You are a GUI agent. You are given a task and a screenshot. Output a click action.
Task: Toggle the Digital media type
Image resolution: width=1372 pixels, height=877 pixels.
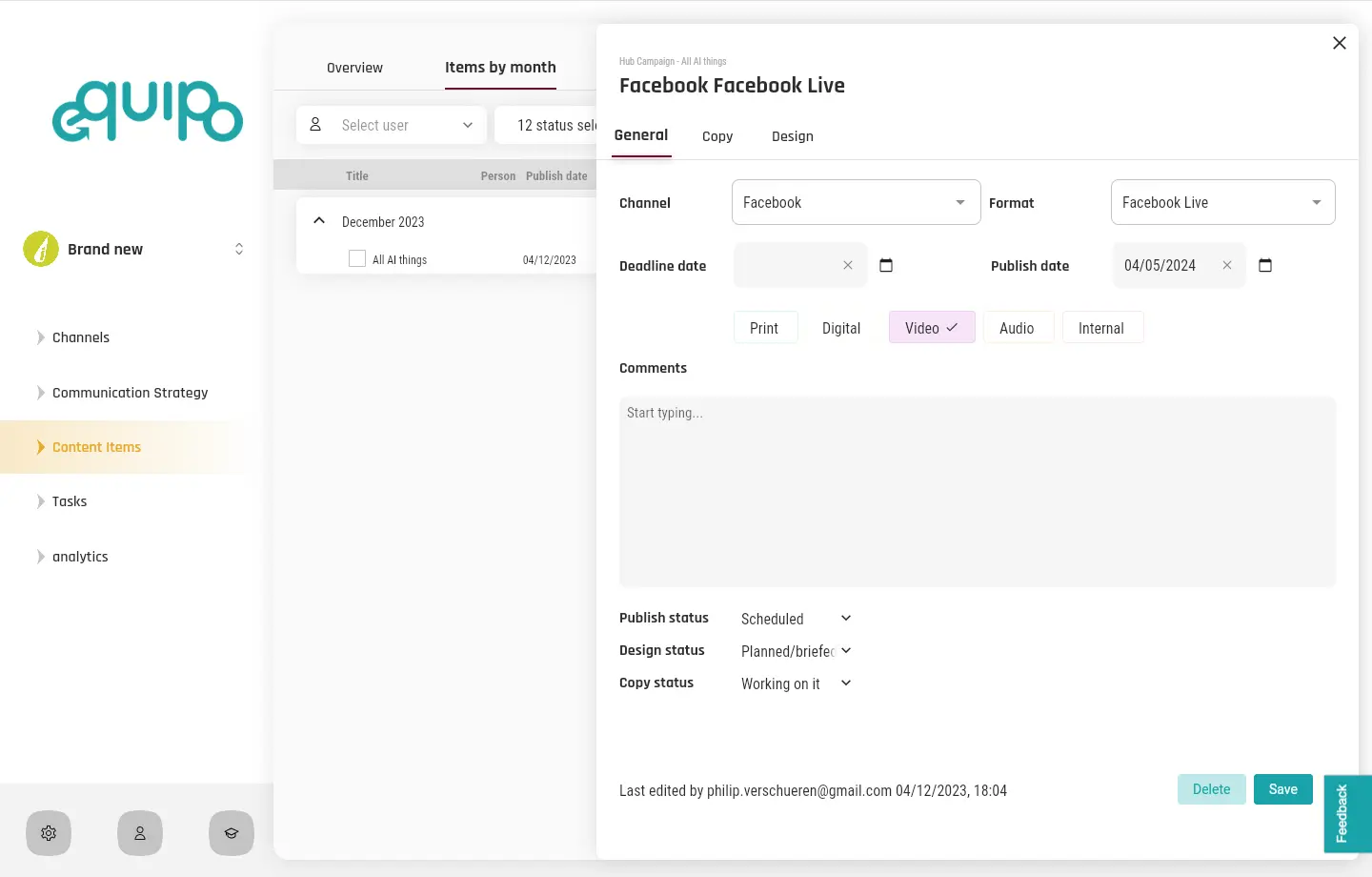pyautogui.click(x=841, y=327)
